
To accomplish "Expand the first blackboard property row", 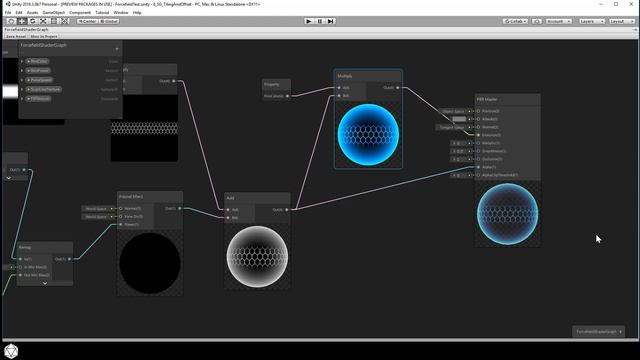I will (22, 61).
